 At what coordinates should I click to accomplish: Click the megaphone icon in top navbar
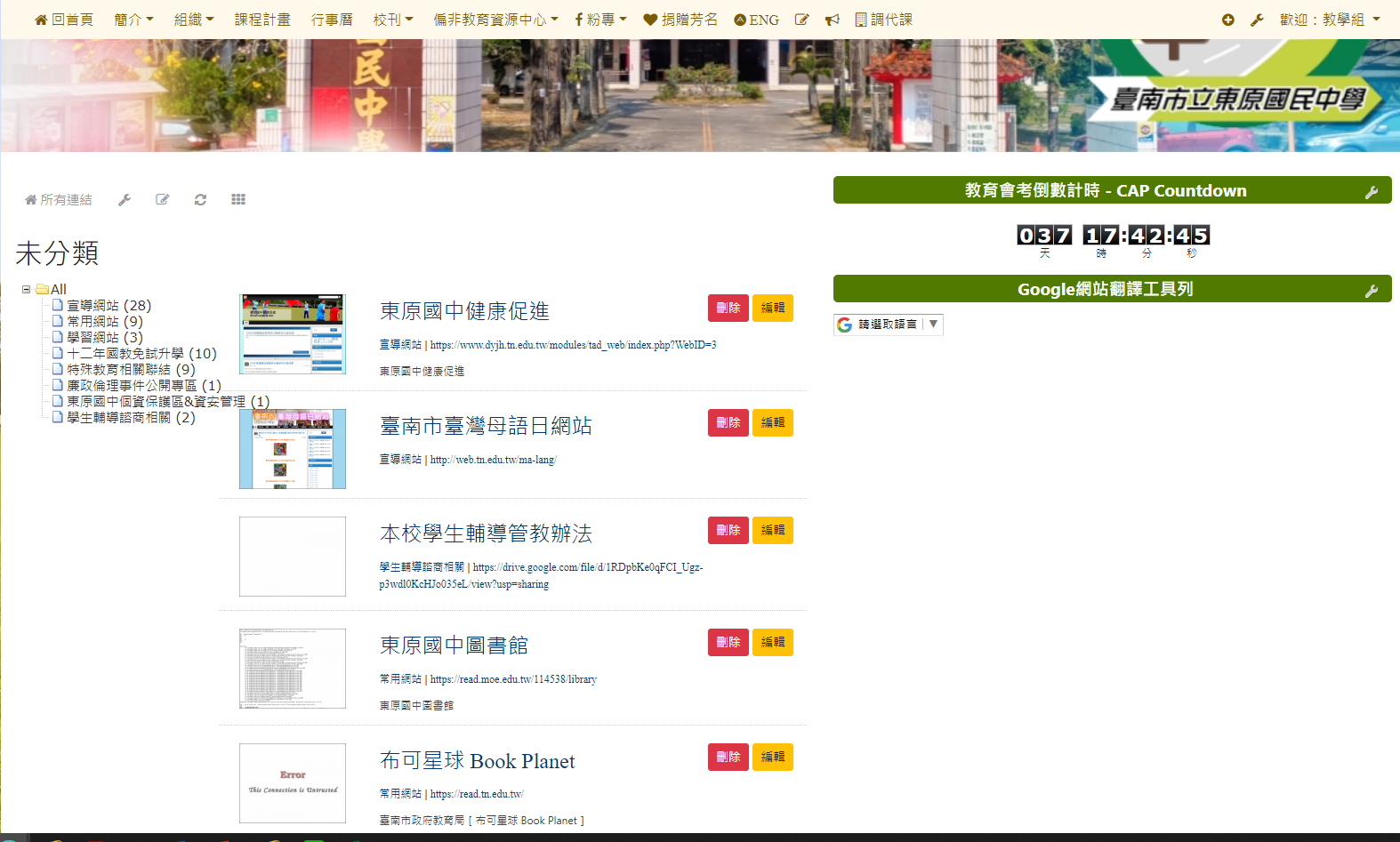click(x=833, y=20)
